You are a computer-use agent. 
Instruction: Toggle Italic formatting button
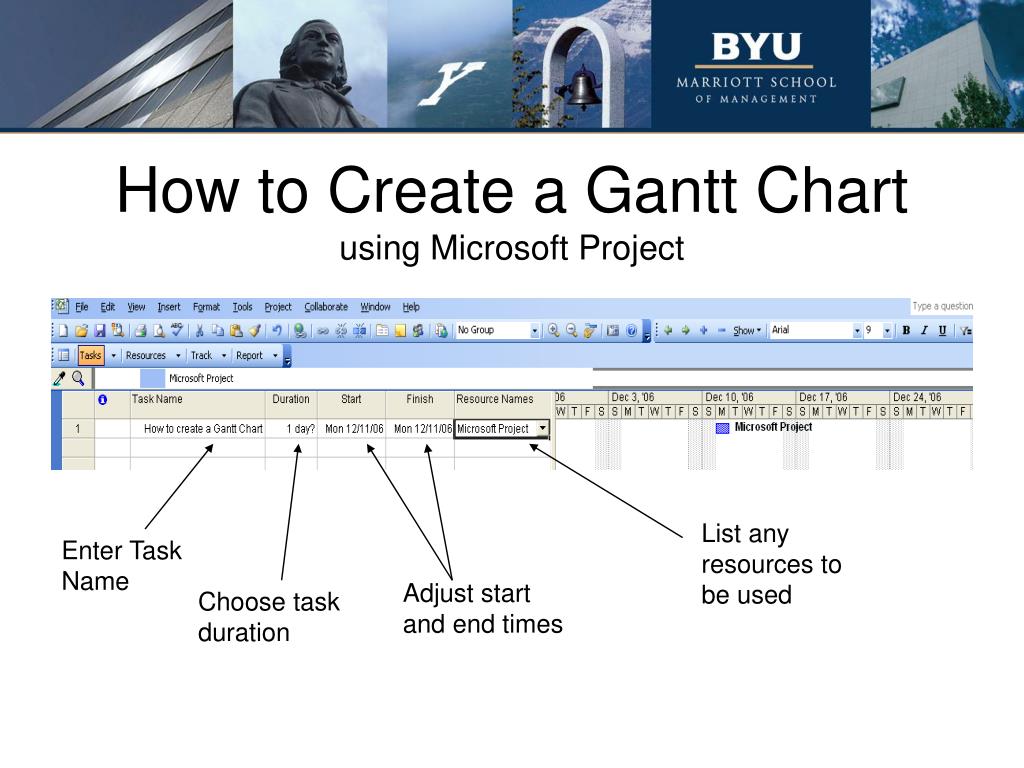[x=924, y=330]
